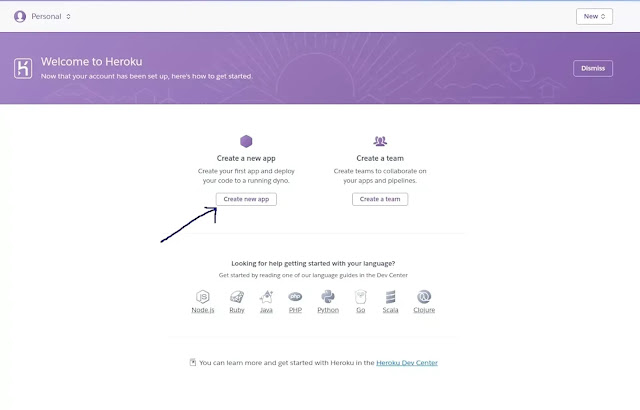
Task: Open the Python guide link
Action: 328,310
